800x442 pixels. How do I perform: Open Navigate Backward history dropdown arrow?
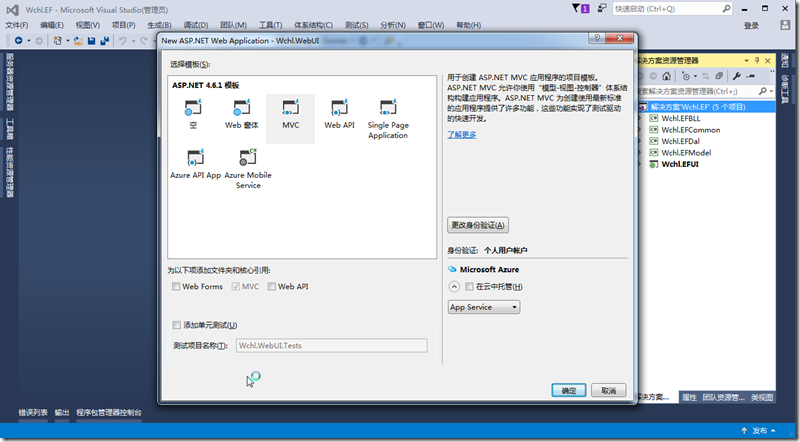tap(29, 40)
